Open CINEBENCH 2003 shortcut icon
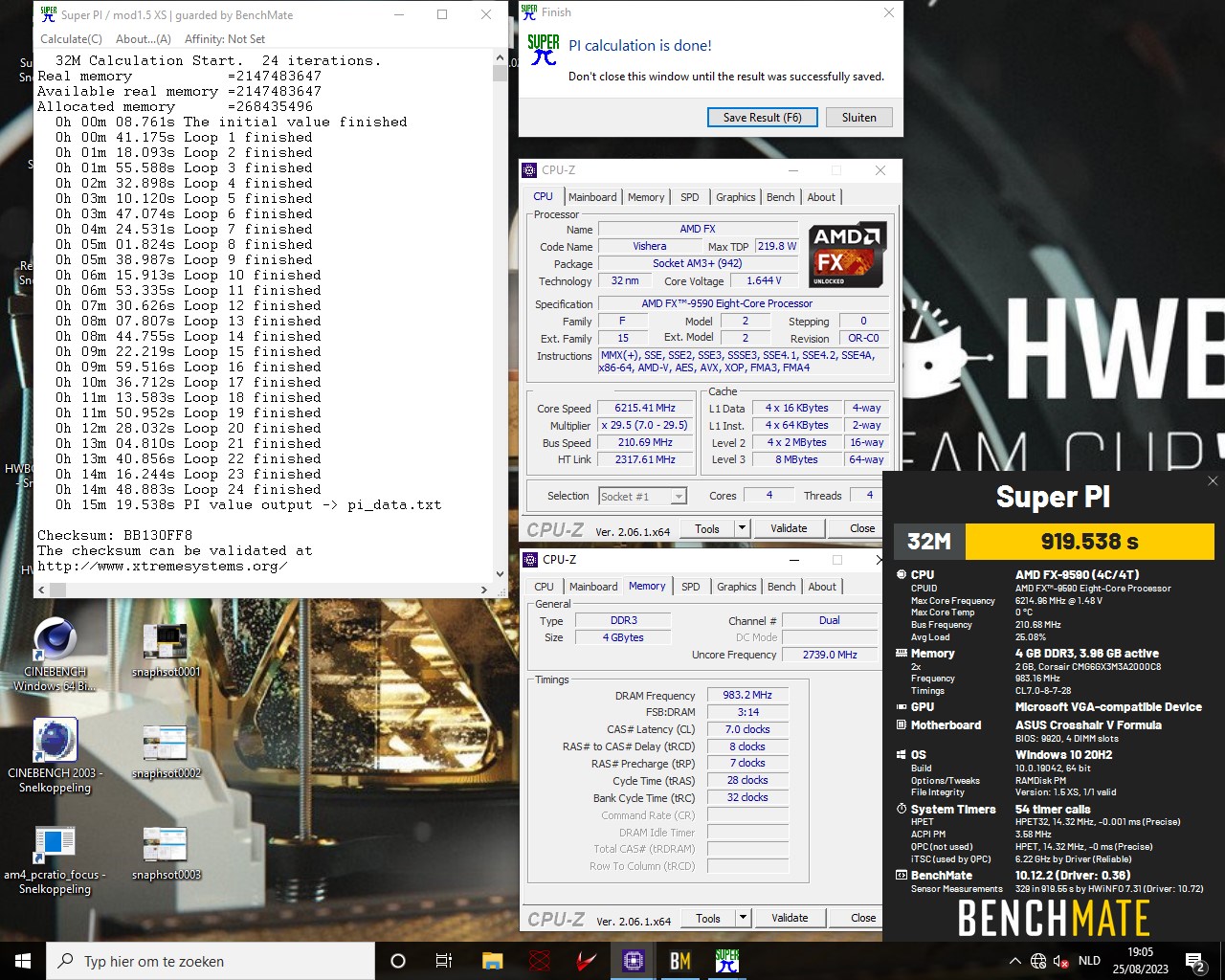Screen dimensions: 1225x980 (55, 756)
